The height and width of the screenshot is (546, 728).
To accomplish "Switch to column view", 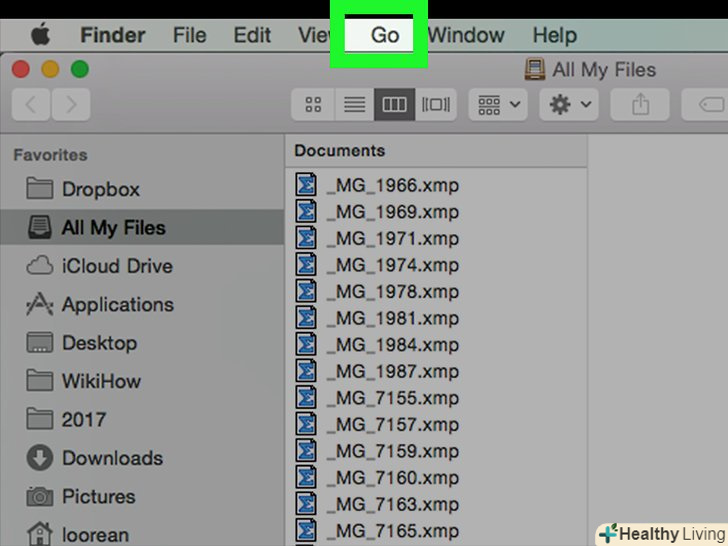I will (x=395, y=104).
